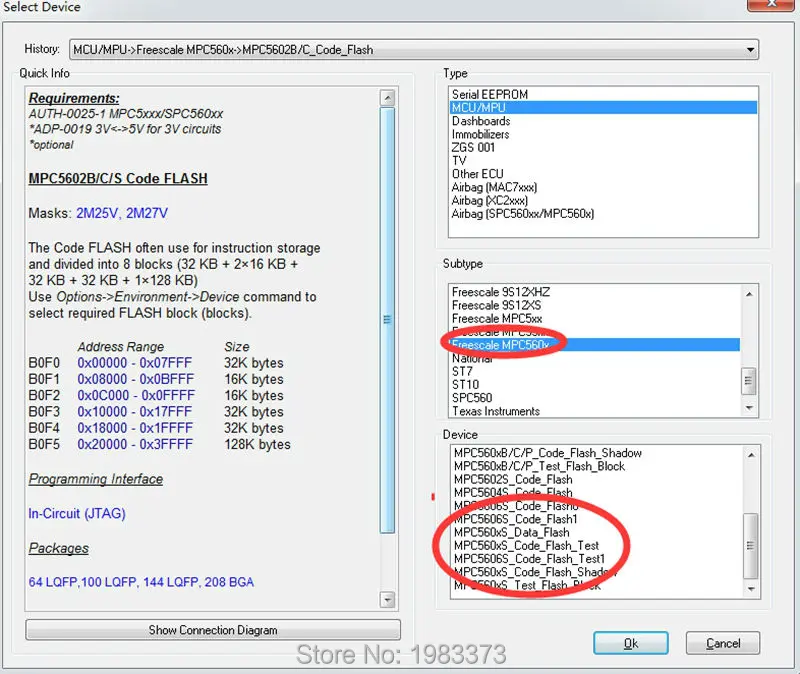Click the Cancel button
This screenshot has height=674, width=800.
point(723,643)
